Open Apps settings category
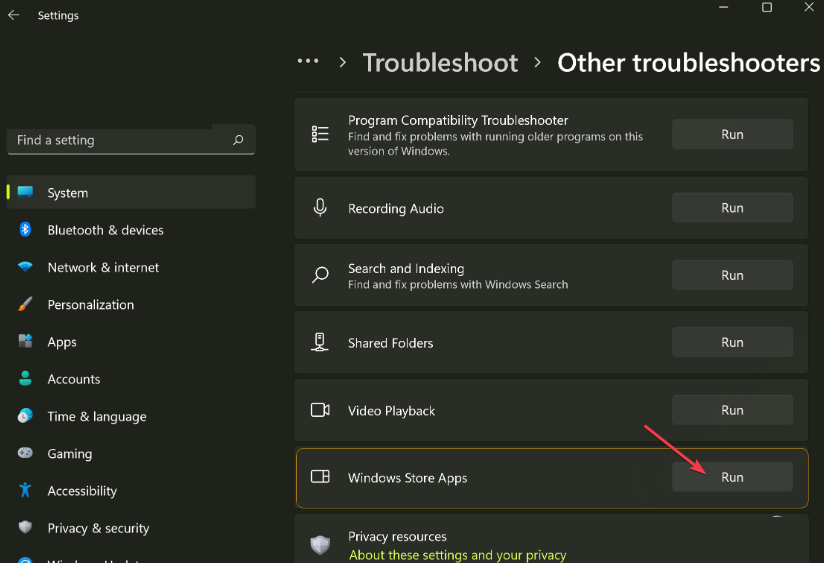 click(131, 342)
